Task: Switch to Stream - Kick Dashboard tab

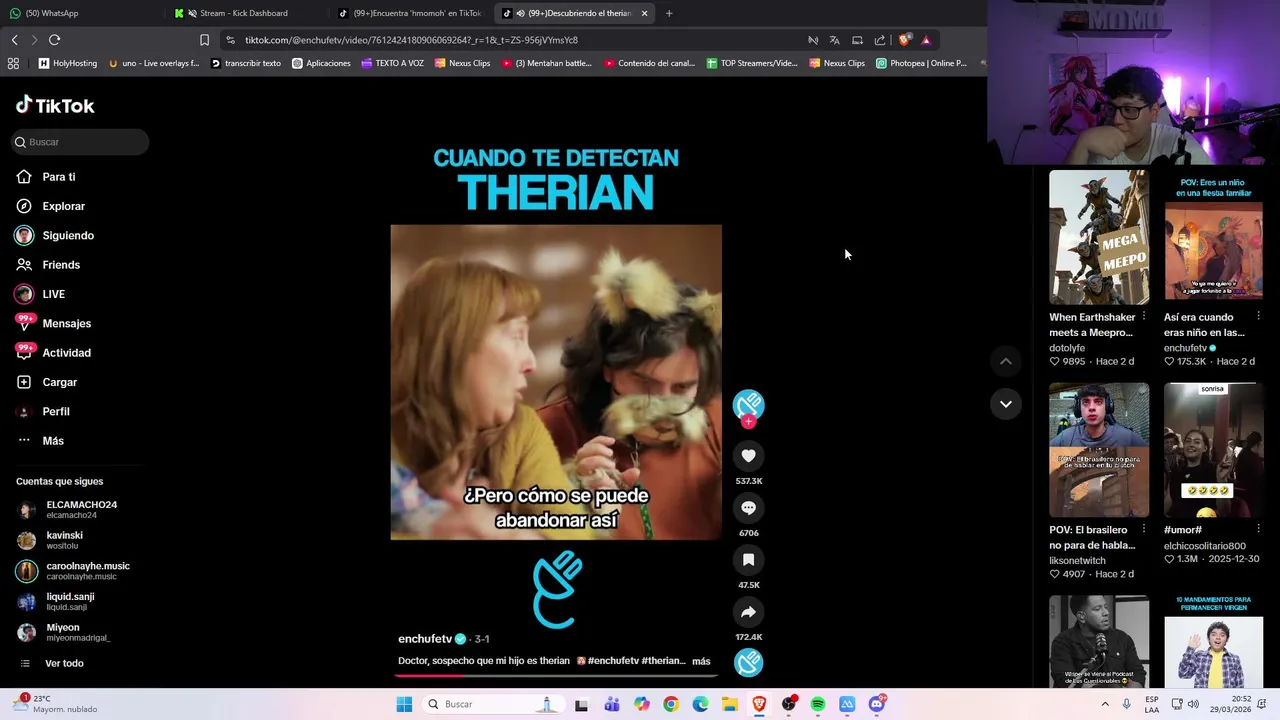Action: click(243, 13)
